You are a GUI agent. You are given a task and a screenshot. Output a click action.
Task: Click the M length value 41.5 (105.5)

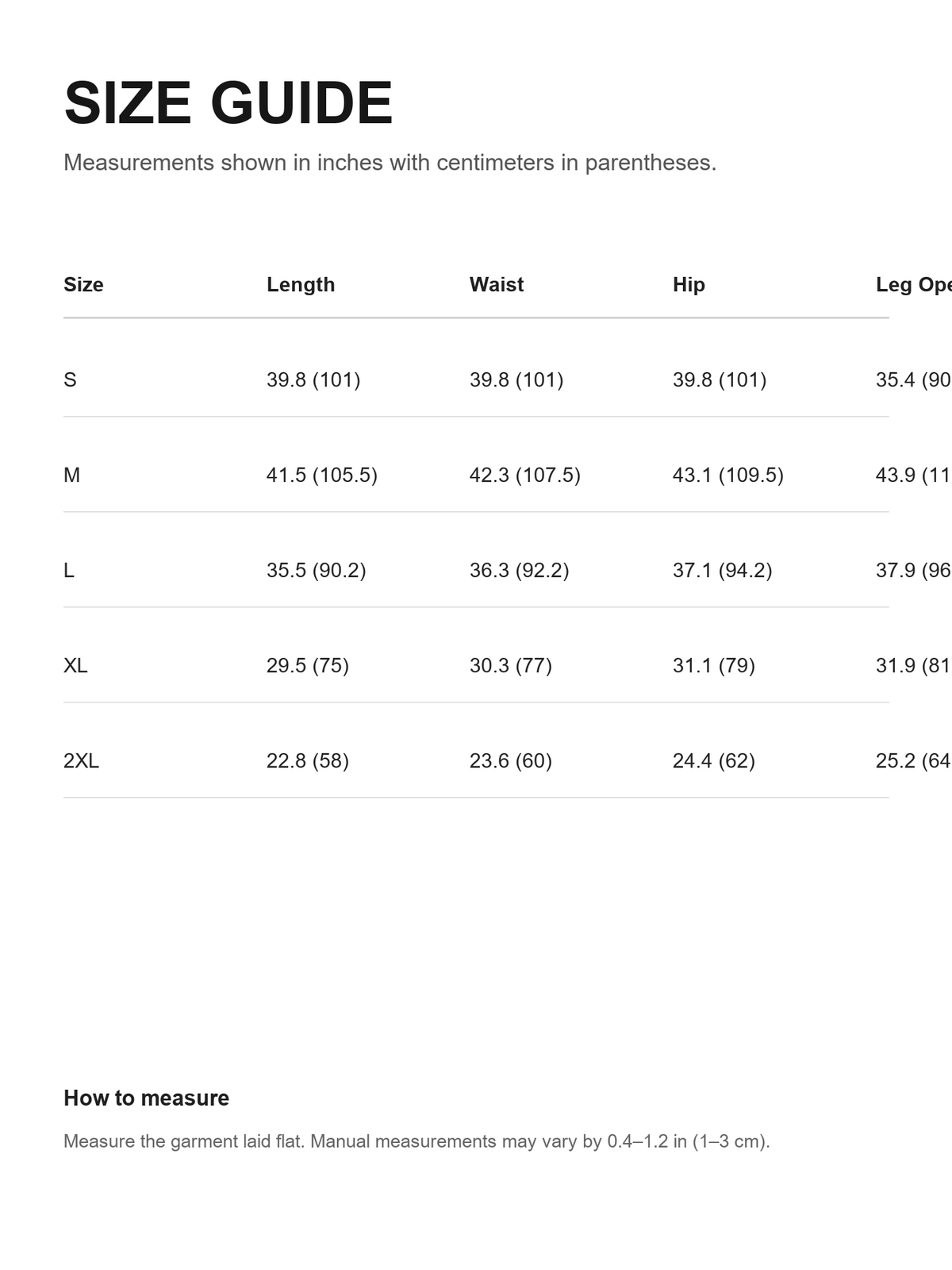(x=322, y=475)
